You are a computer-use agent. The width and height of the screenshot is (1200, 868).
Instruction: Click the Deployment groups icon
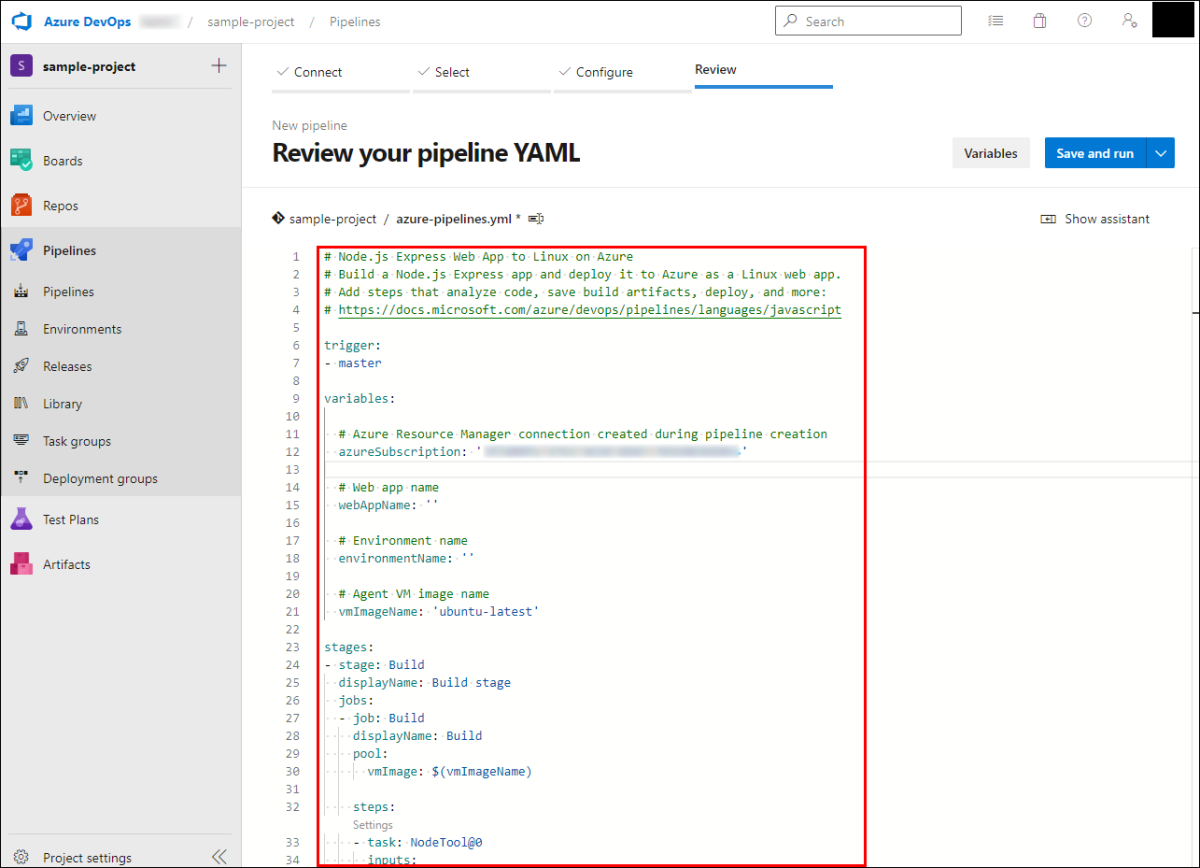(21, 478)
